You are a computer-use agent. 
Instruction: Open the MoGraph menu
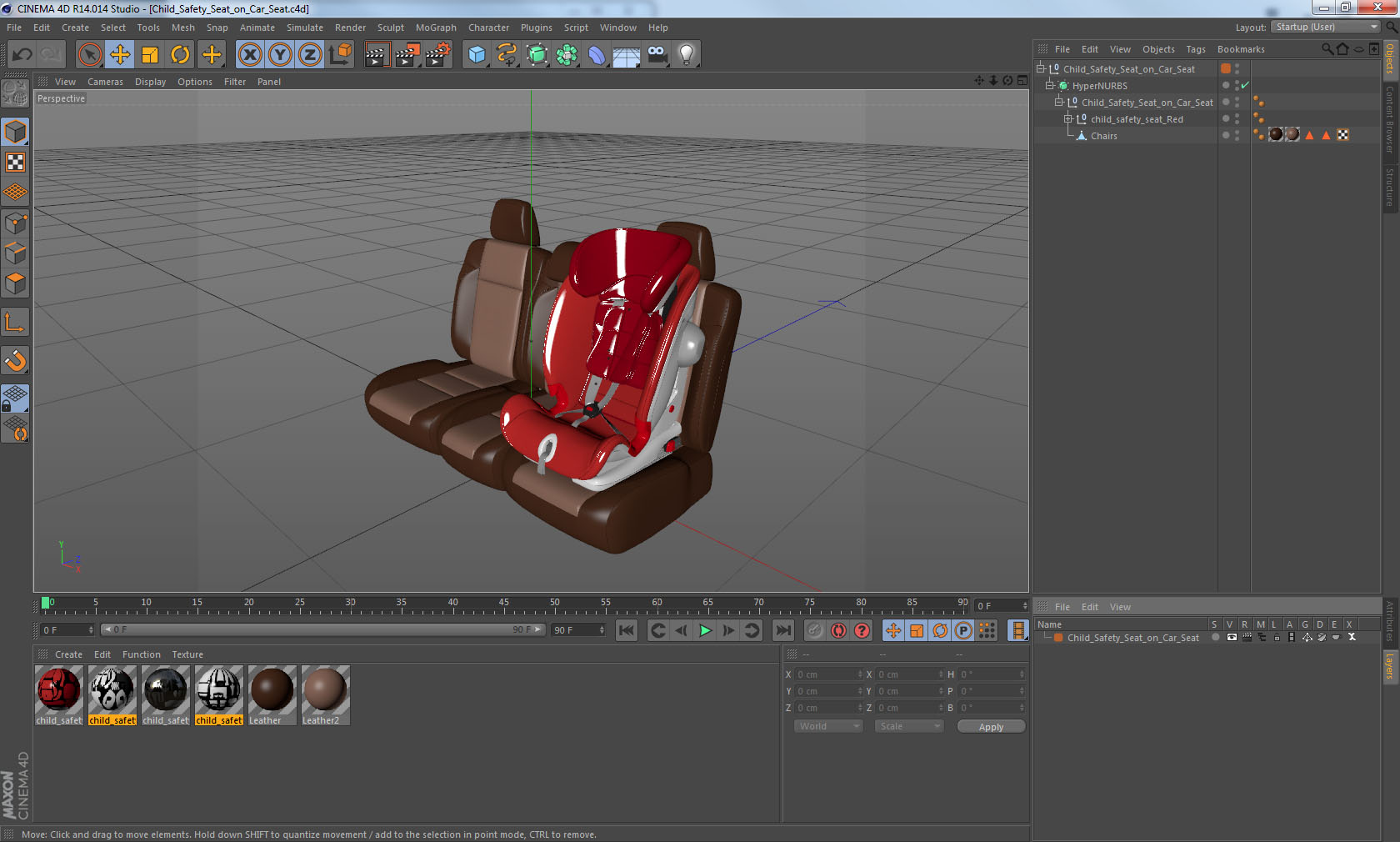pyautogui.click(x=436, y=28)
